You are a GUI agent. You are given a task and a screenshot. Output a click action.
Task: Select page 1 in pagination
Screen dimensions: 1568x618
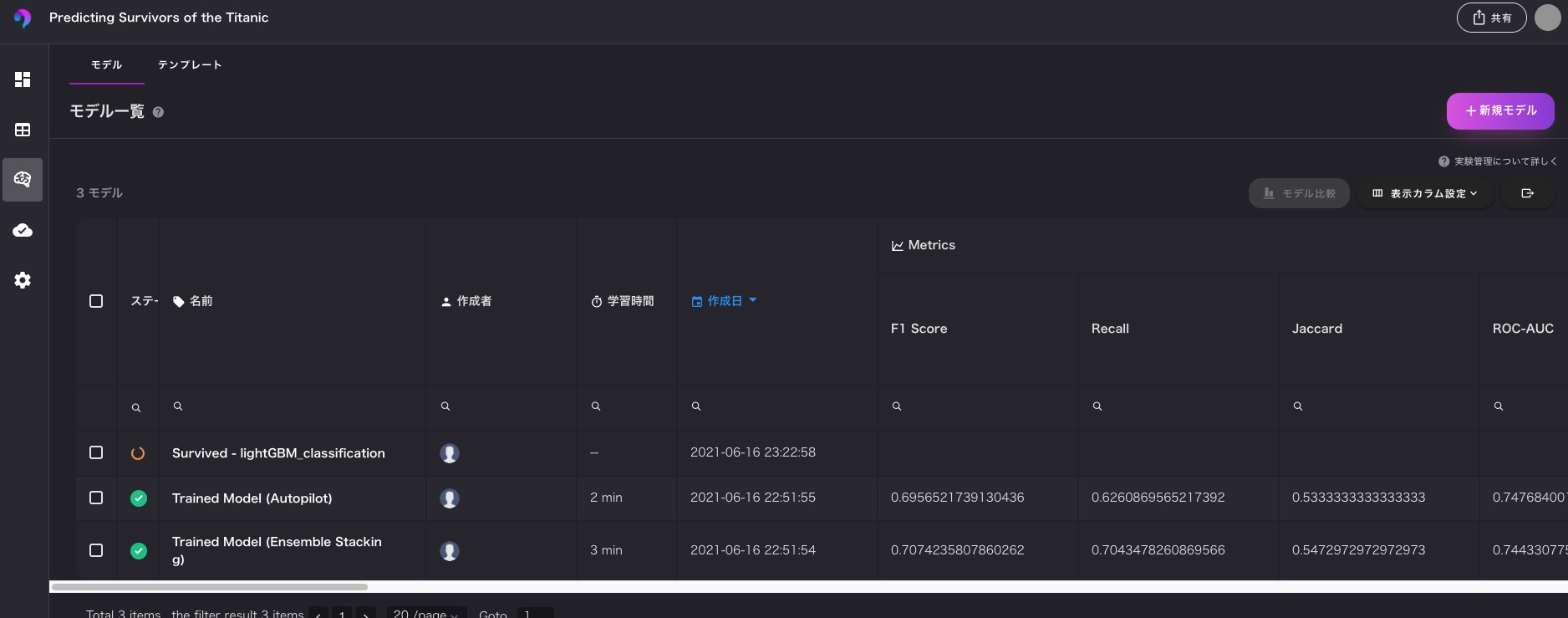pos(342,613)
